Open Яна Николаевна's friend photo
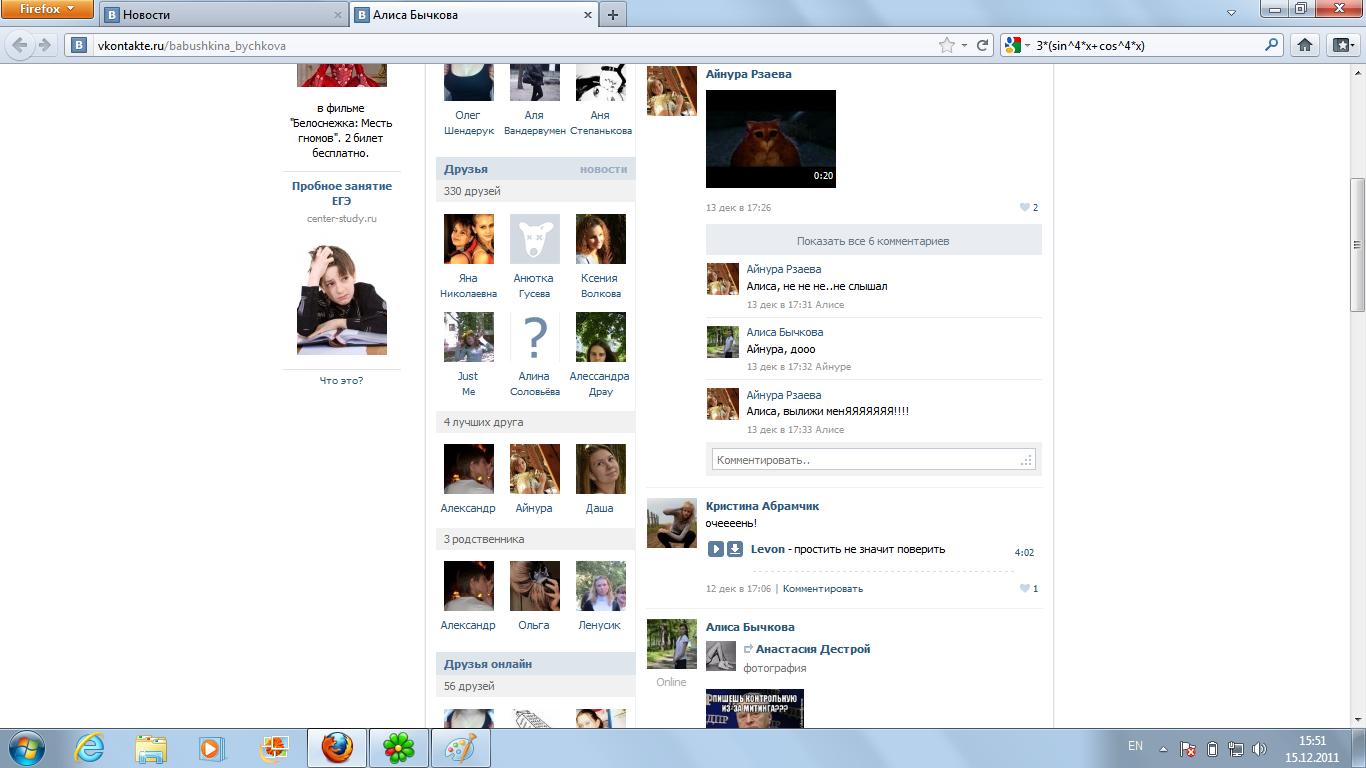The height and width of the screenshot is (768, 1366). (x=469, y=239)
